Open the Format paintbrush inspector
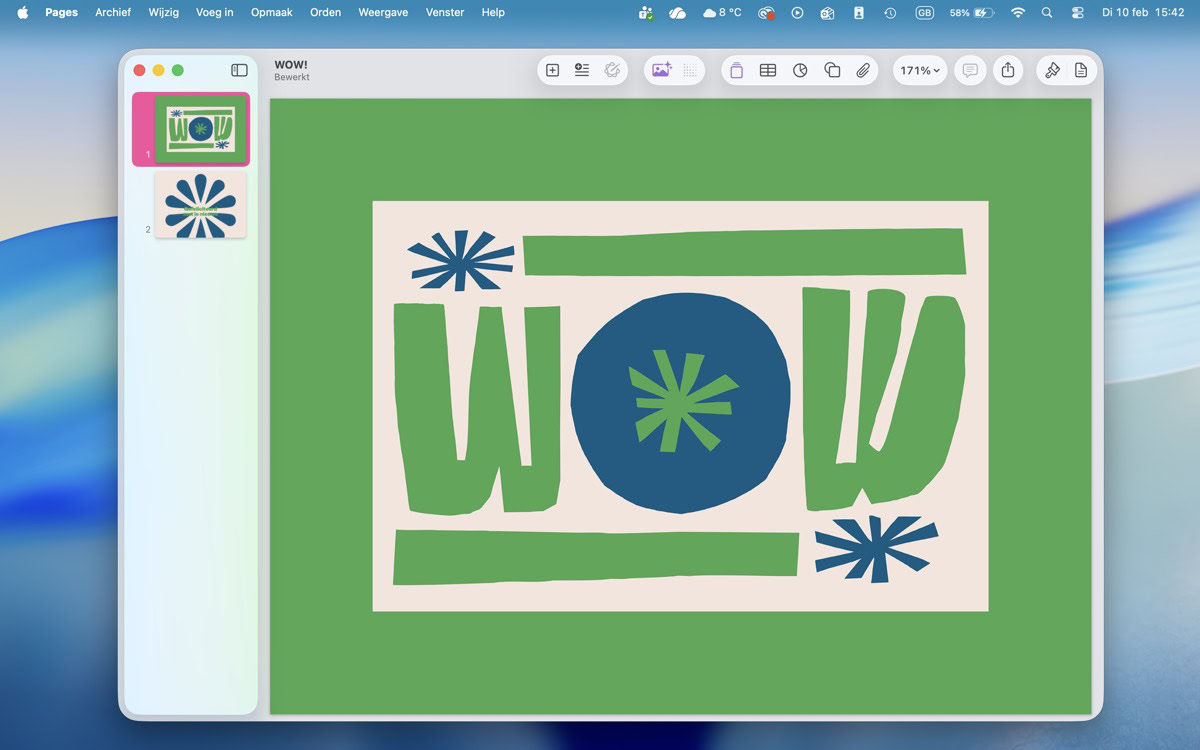 pyautogui.click(x=1052, y=70)
